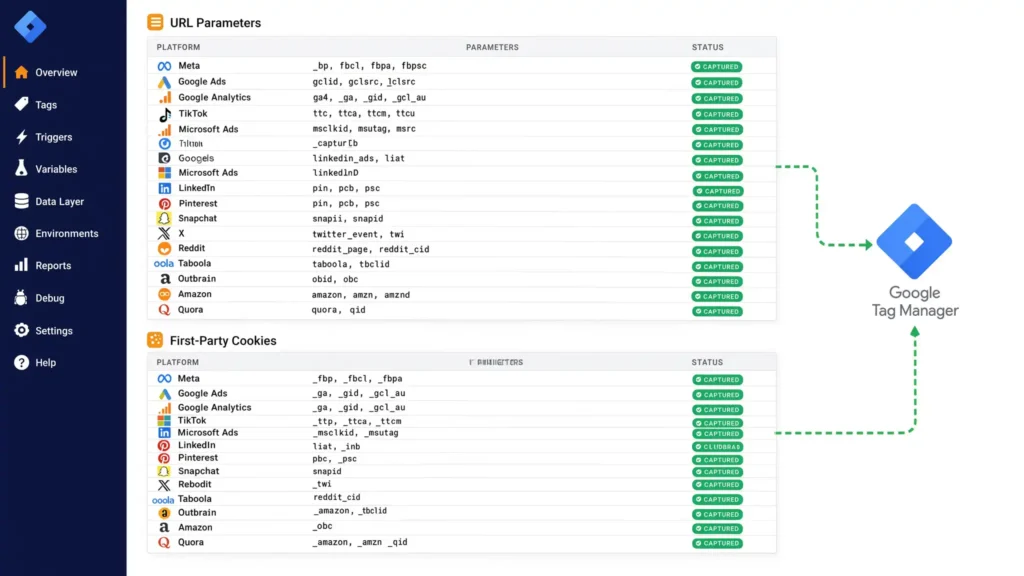Click the flask icon beside Variables
The width and height of the screenshot is (1024, 576).
[x=22, y=168]
